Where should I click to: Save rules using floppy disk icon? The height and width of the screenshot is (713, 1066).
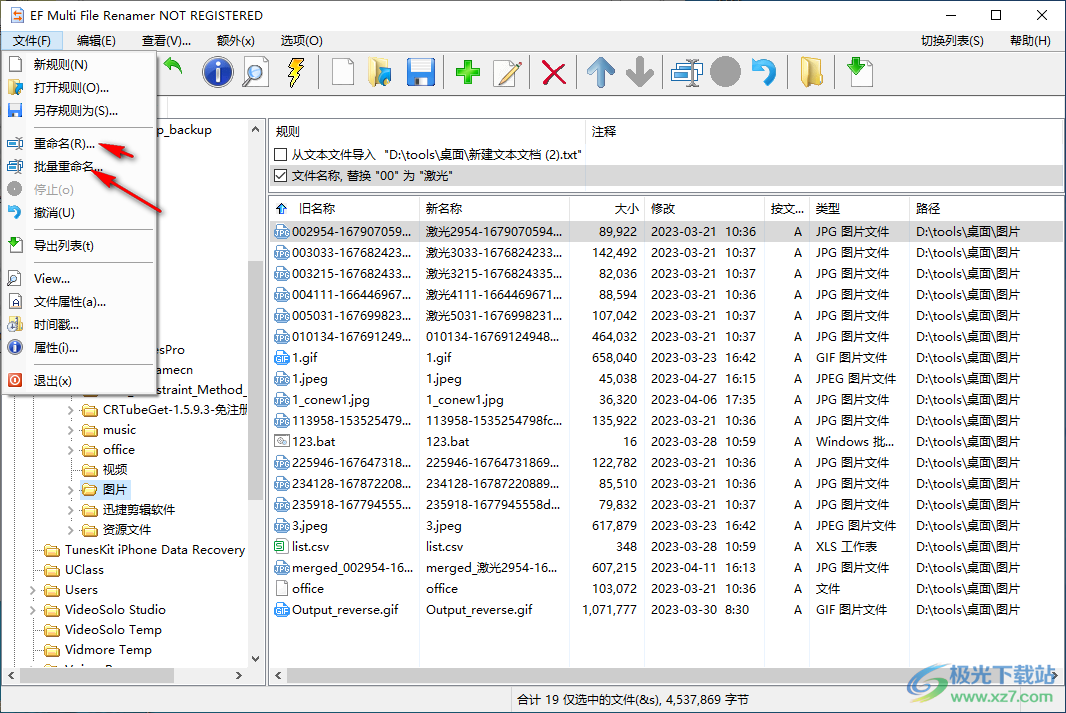420,72
